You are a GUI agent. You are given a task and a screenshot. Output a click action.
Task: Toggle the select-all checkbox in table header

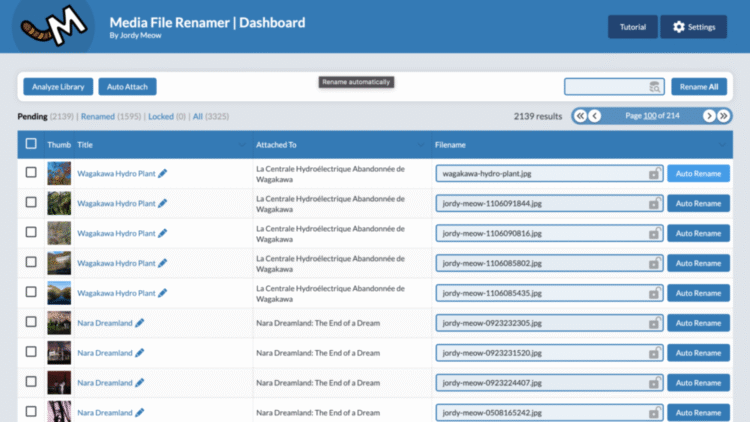(x=31, y=144)
